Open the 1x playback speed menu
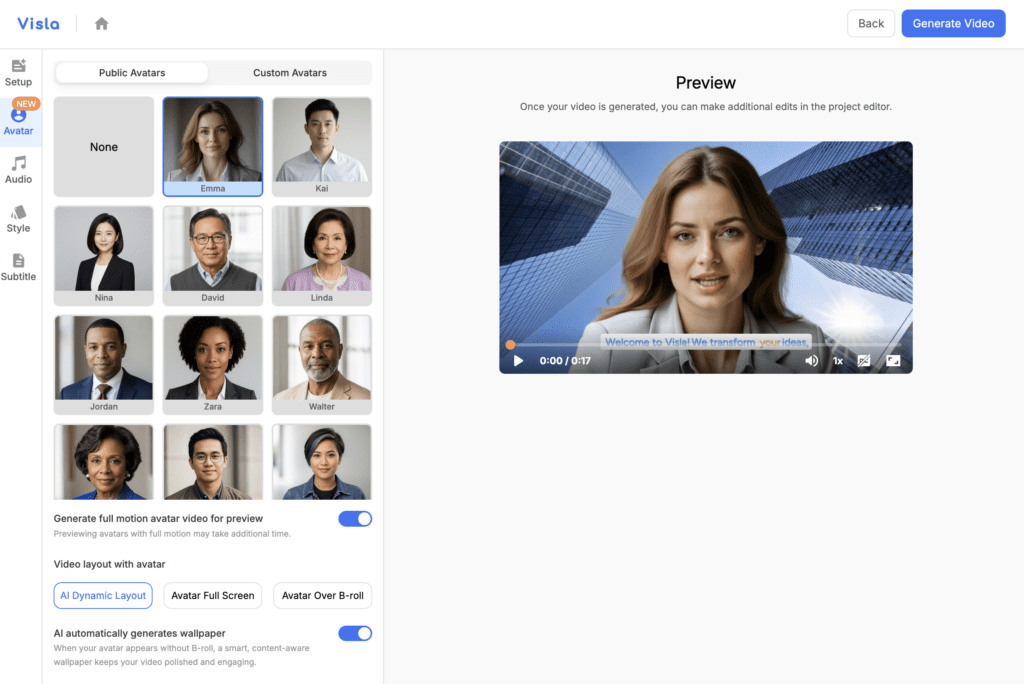Screen dimensions: 1024x684 (x=838, y=361)
